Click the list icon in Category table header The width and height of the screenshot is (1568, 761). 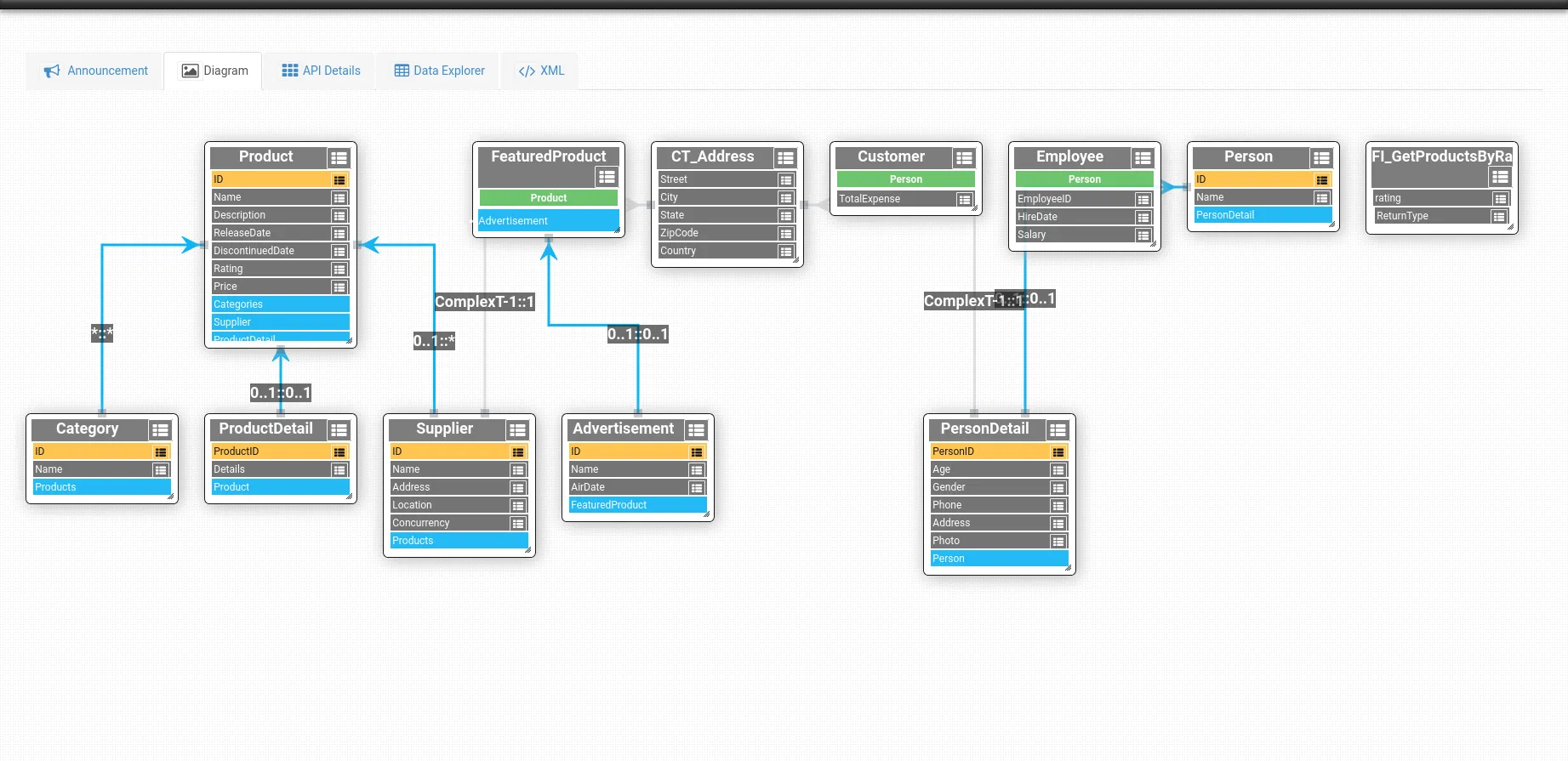point(160,430)
